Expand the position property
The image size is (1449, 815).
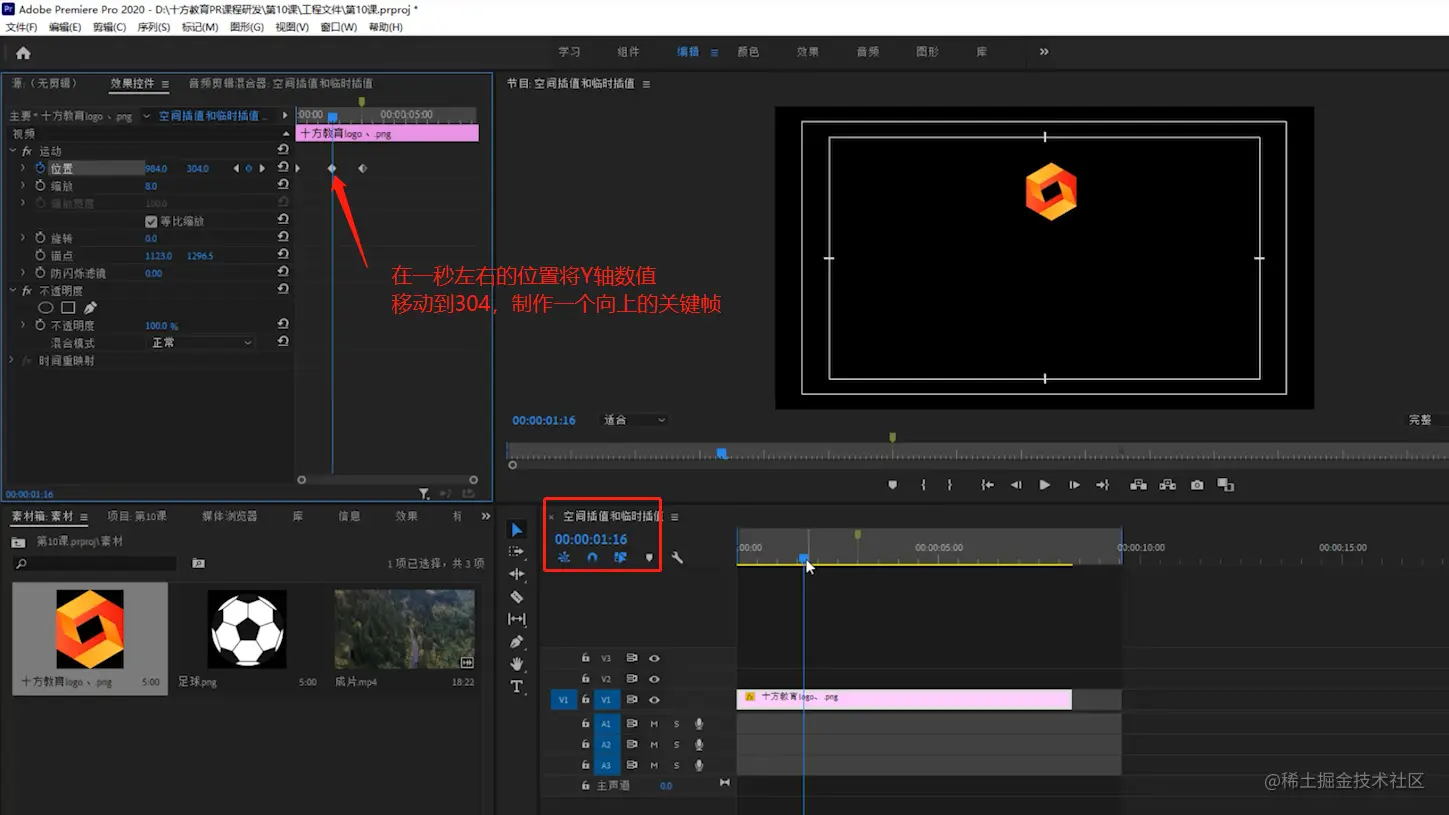pyautogui.click(x=23, y=168)
